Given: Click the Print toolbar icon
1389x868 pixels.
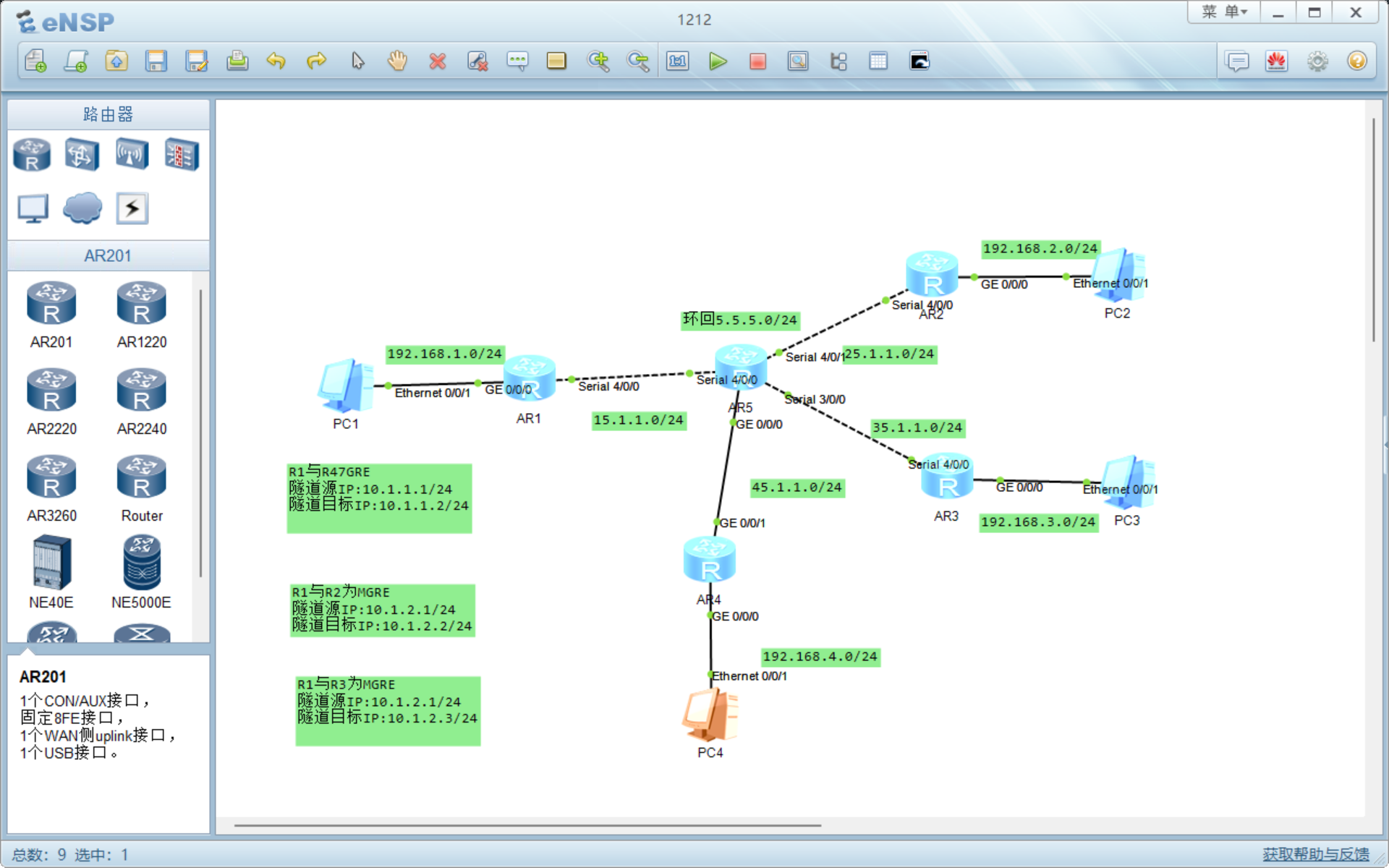Looking at the screenshot, I should (237, 61).
